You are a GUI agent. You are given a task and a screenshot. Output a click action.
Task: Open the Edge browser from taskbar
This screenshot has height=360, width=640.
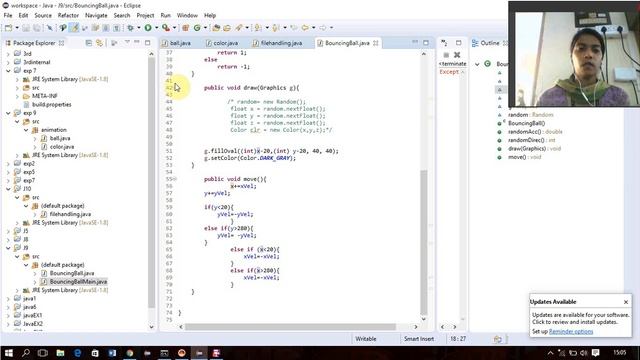coord(78,353)
